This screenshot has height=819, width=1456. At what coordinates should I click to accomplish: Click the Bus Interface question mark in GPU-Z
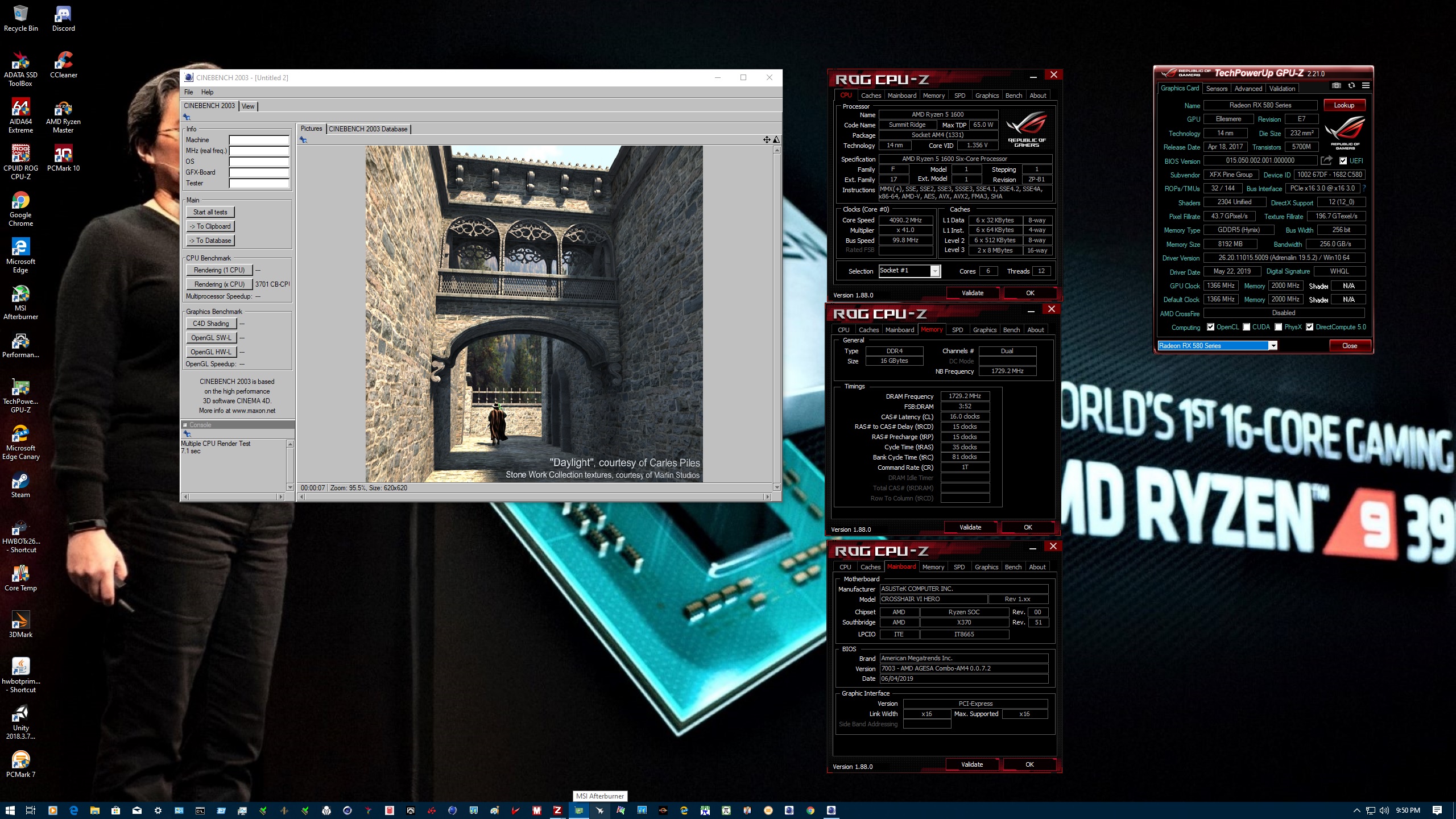[1363, 188]
